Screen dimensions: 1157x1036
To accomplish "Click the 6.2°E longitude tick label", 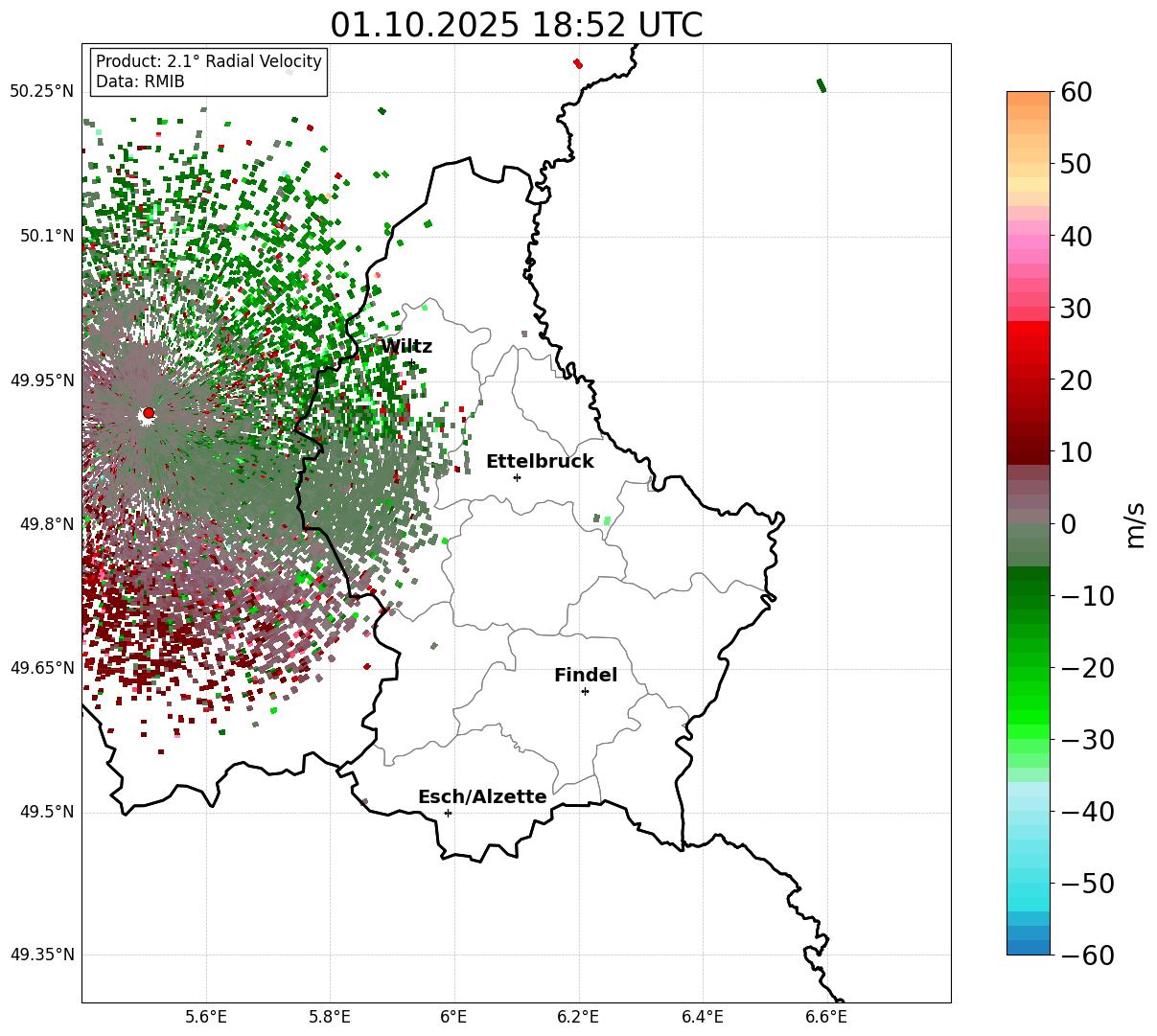I will [x=578, y=1017].
